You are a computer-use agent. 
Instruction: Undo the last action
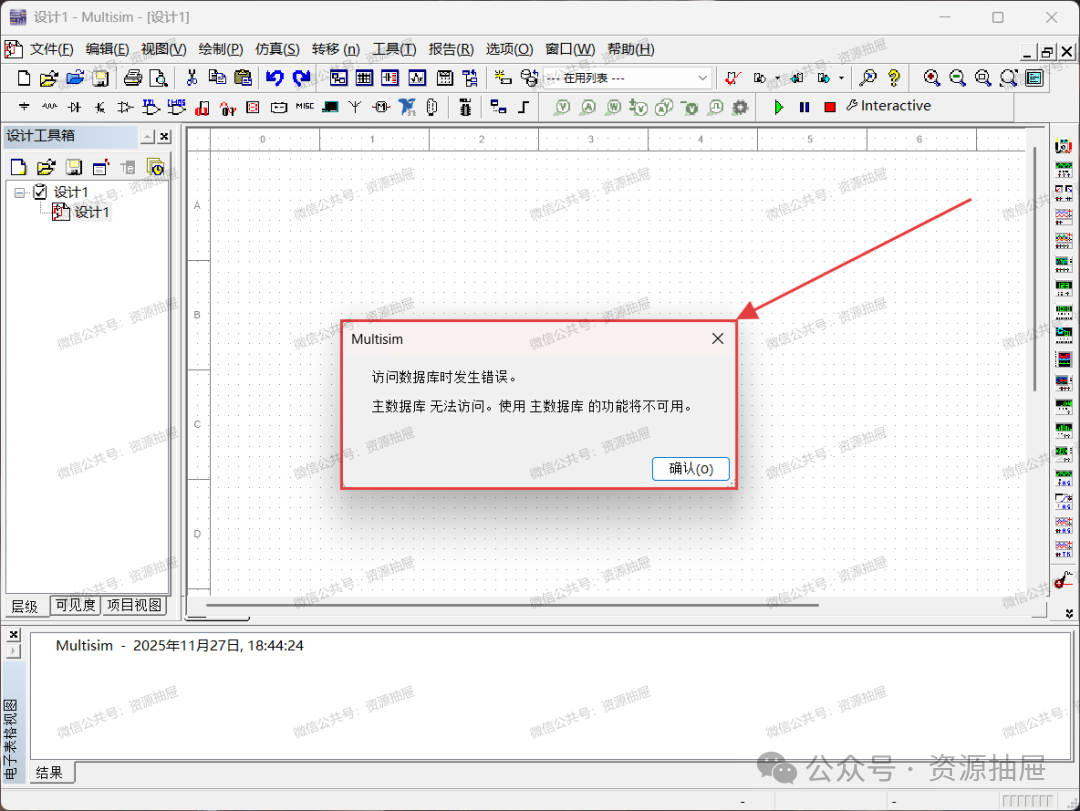[275, 78]
